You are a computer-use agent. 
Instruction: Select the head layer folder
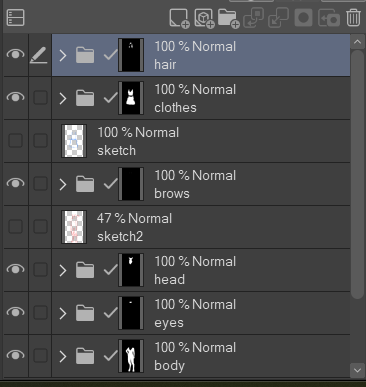201,270
